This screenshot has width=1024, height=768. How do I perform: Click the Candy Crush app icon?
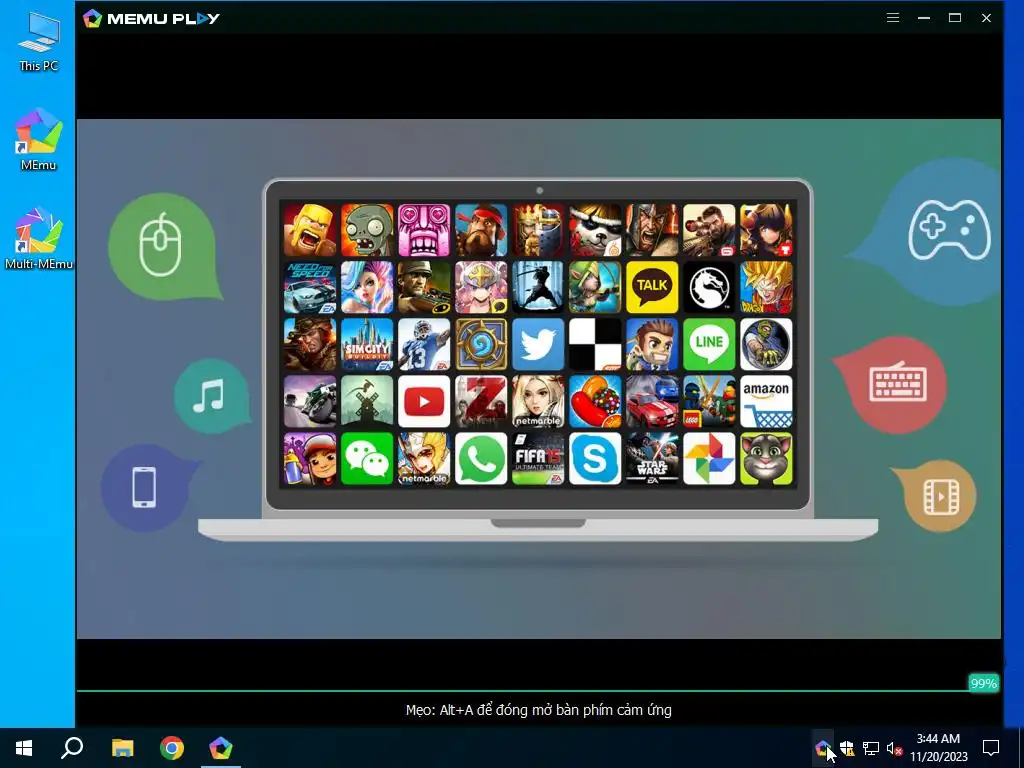coord(595,402)
